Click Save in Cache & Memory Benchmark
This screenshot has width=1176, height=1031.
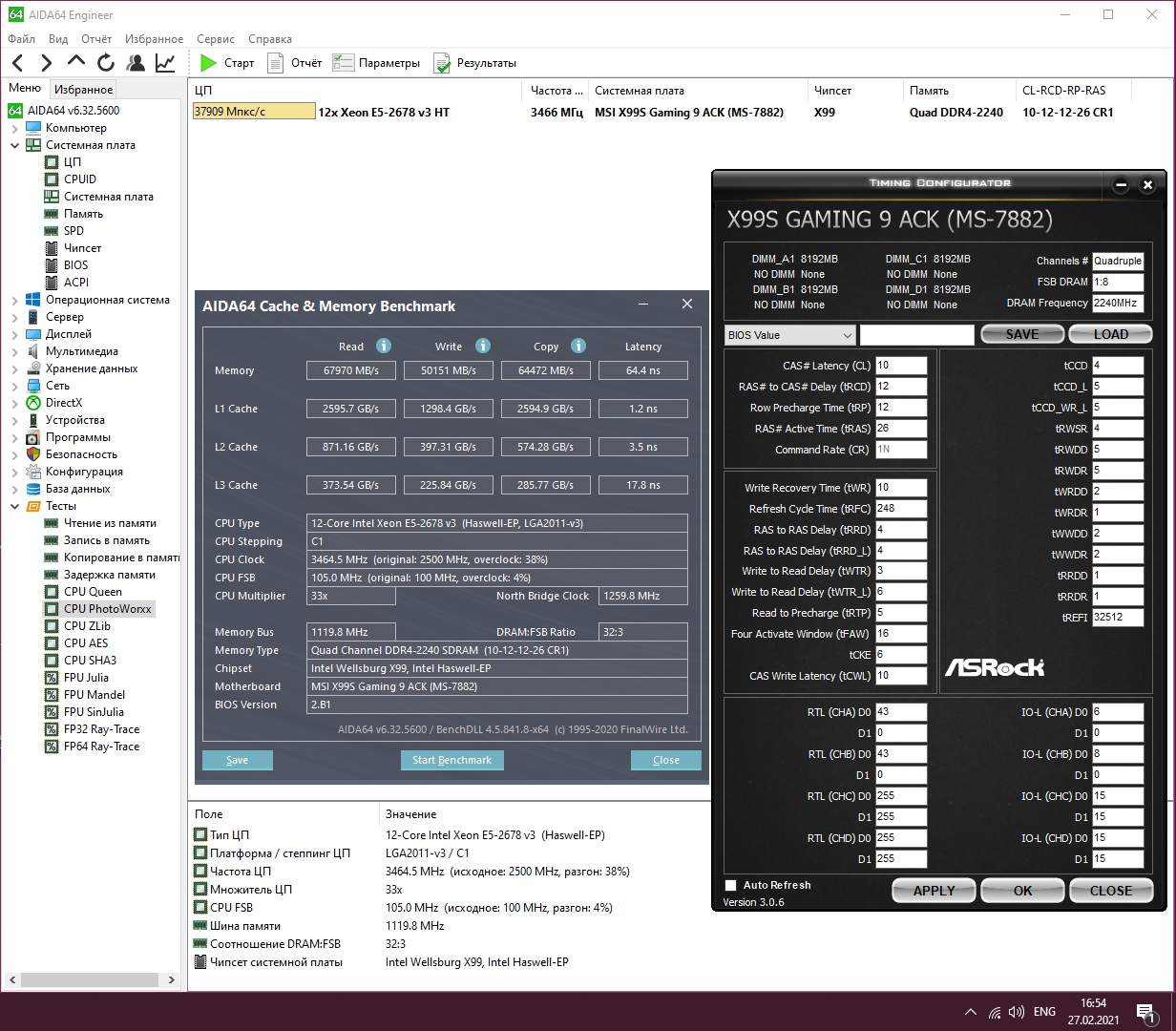(x=238, y=760)
